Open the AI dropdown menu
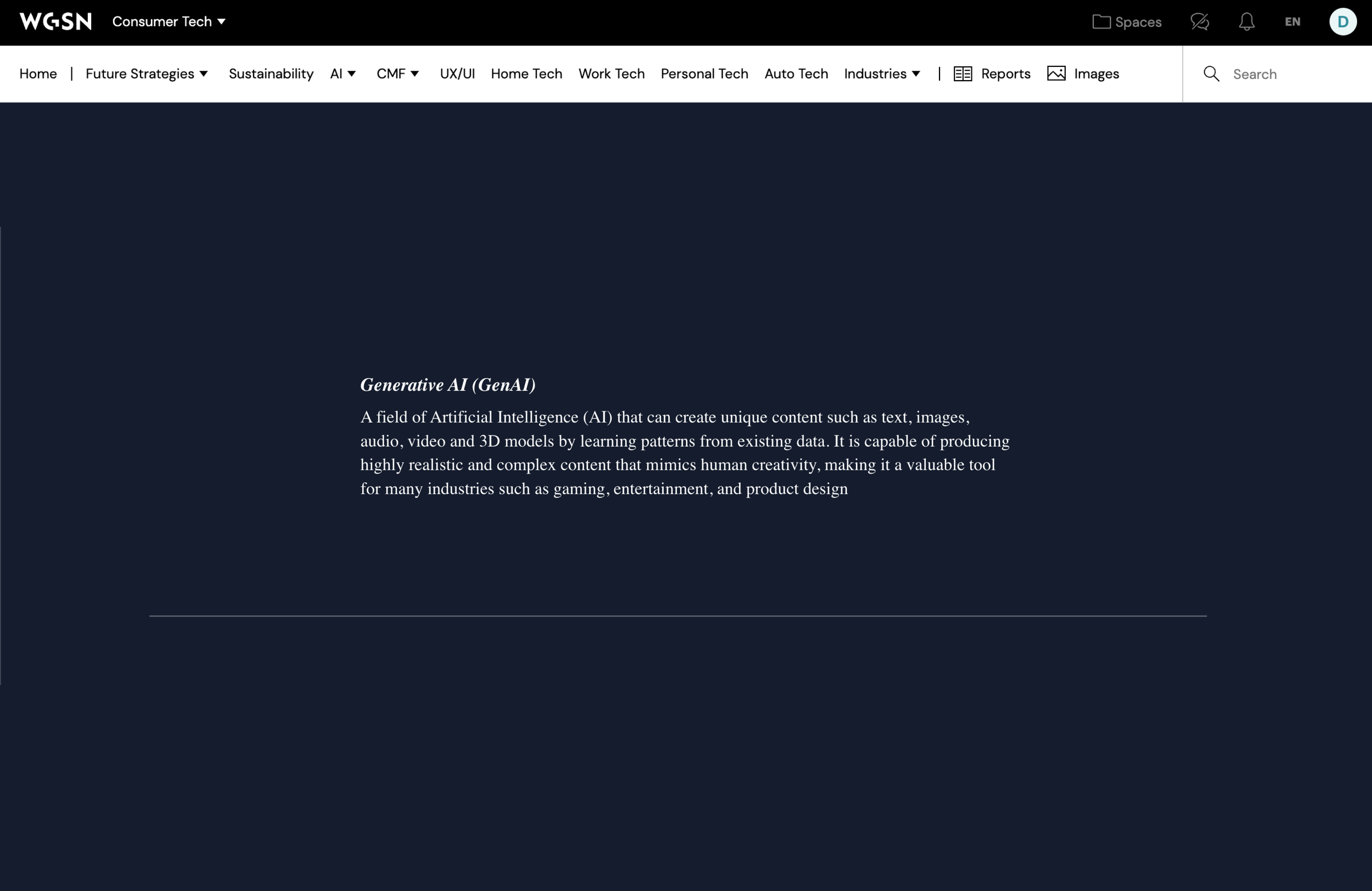Image resolution: width=1372 pixels, height=891 pixels. tap(342, 74)
